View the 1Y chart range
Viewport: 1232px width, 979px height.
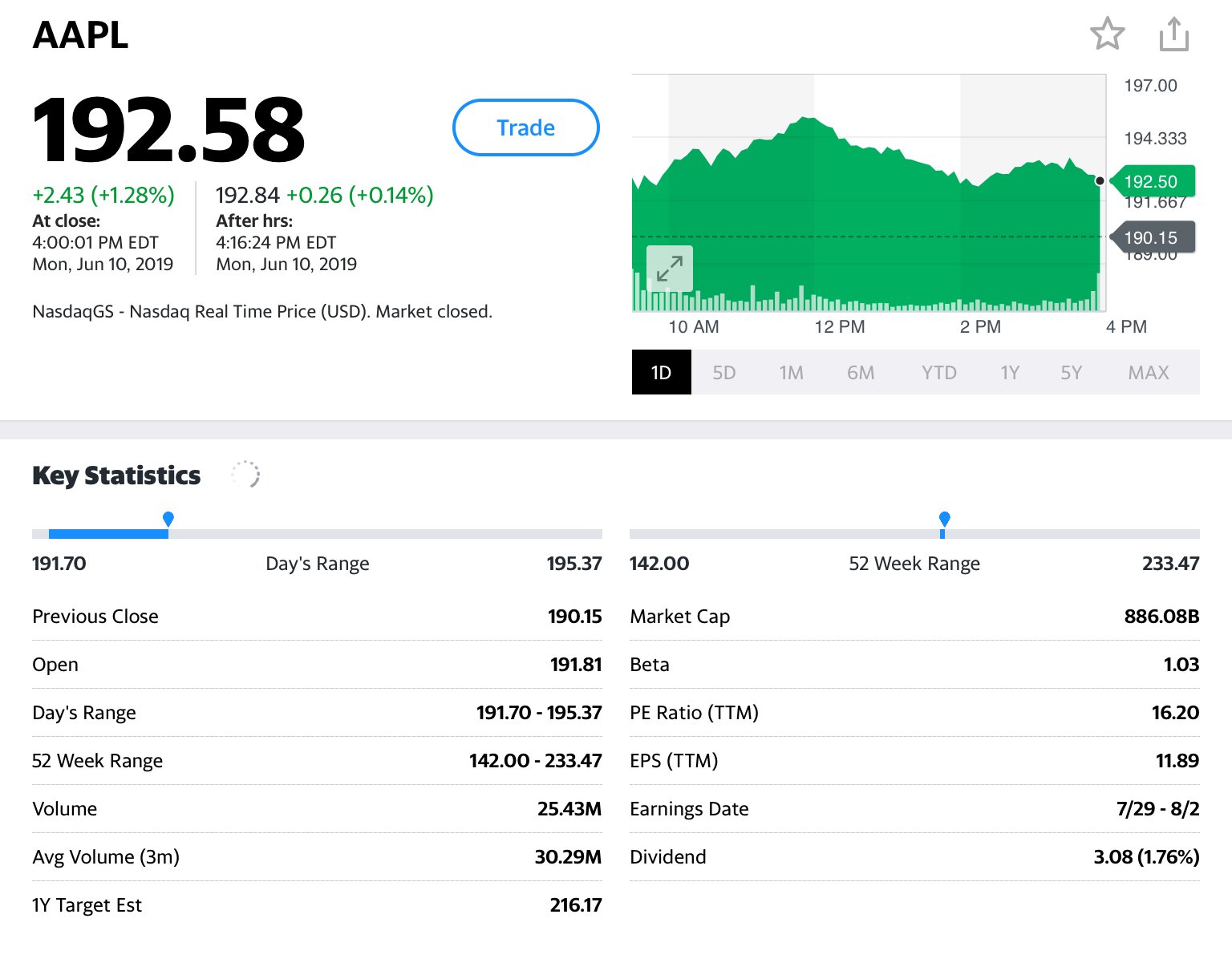(x=1009, y=373)
